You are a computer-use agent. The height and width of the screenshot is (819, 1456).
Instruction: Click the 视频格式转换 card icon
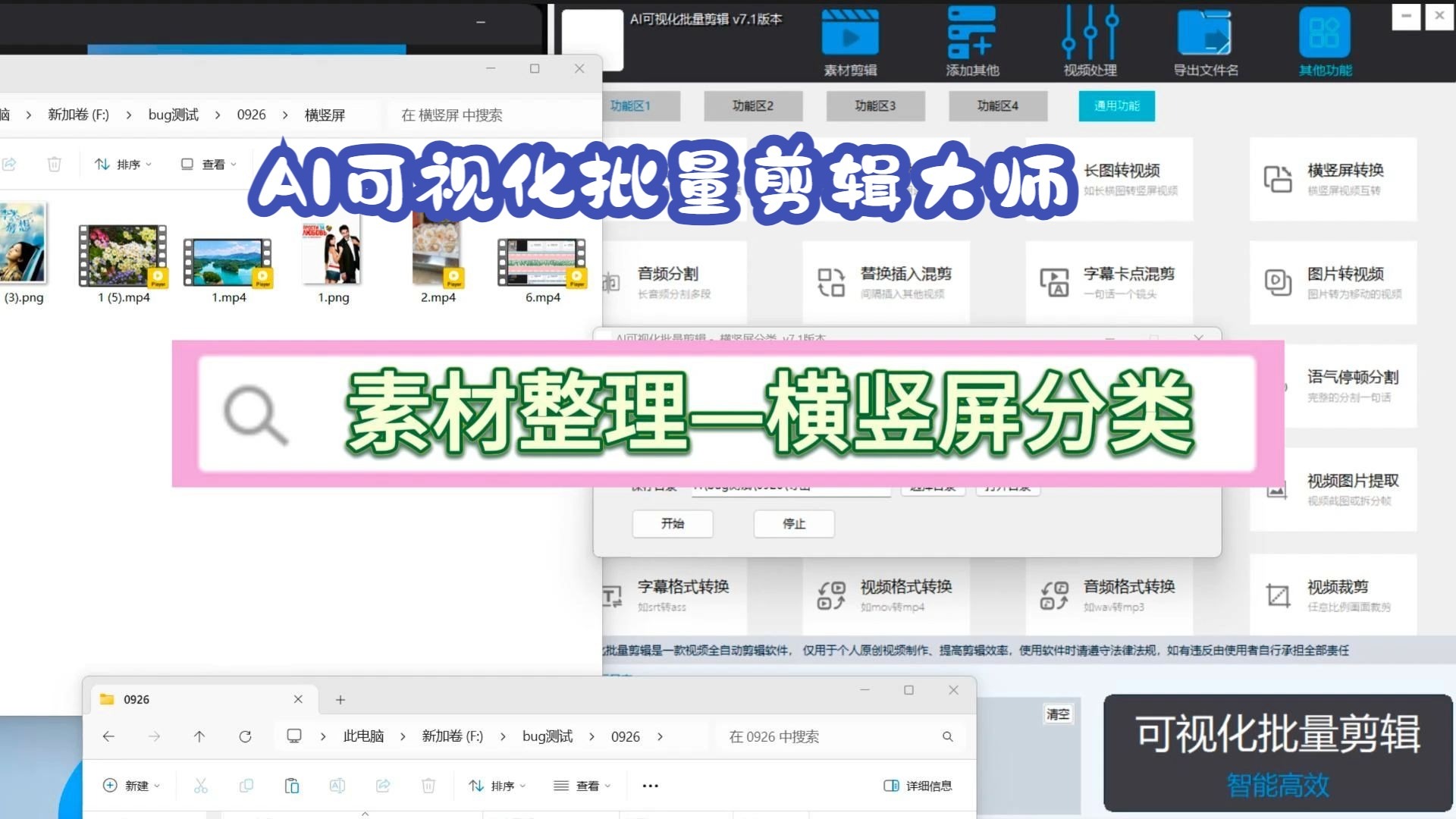[x=831, y=595]
